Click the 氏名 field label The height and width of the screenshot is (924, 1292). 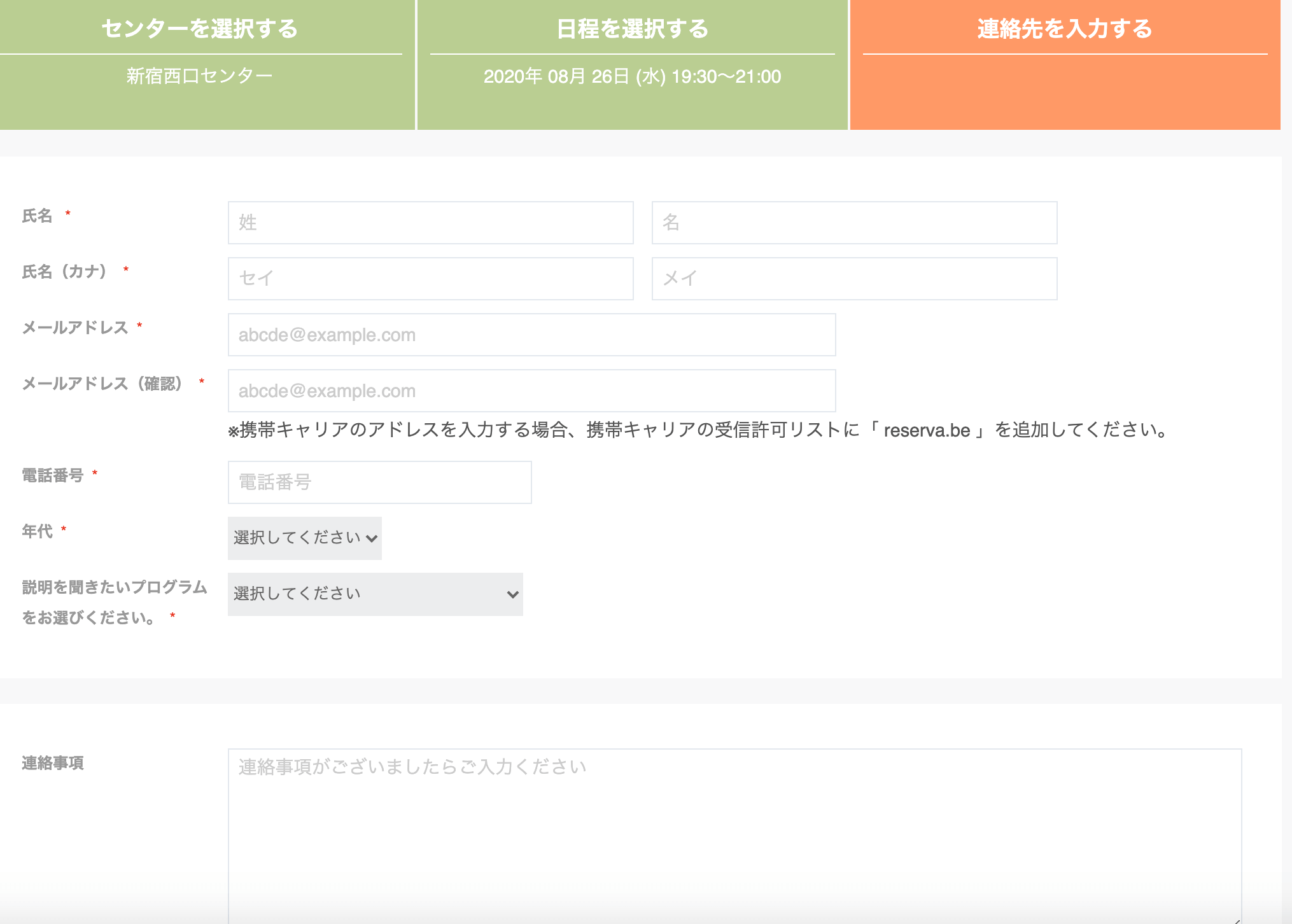37,216
